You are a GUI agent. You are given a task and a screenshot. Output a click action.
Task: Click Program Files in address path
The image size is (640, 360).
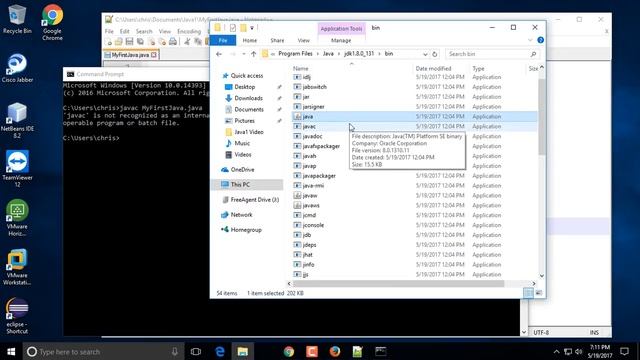(296, 54)
